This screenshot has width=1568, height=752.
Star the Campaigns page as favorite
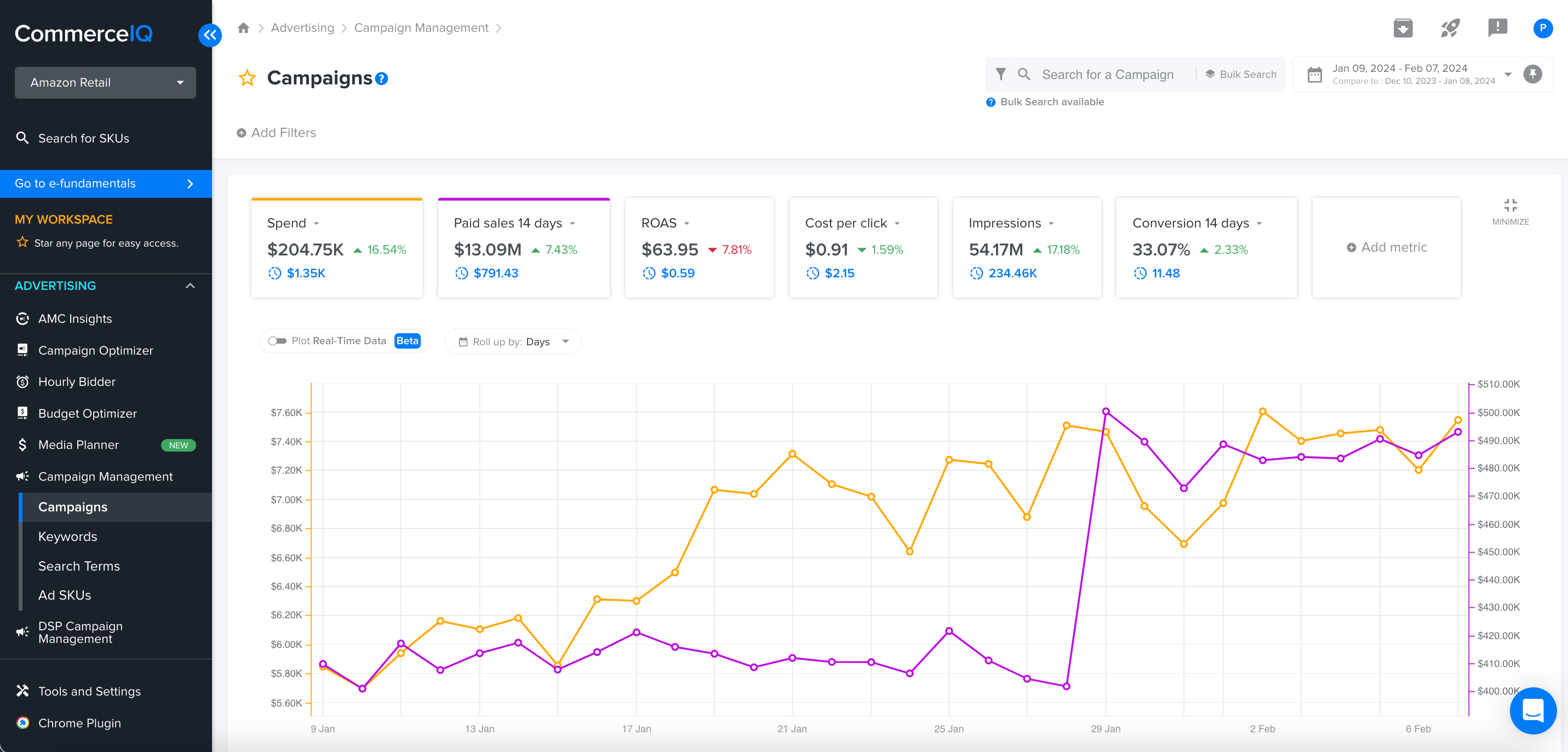(x=247, y=78)
